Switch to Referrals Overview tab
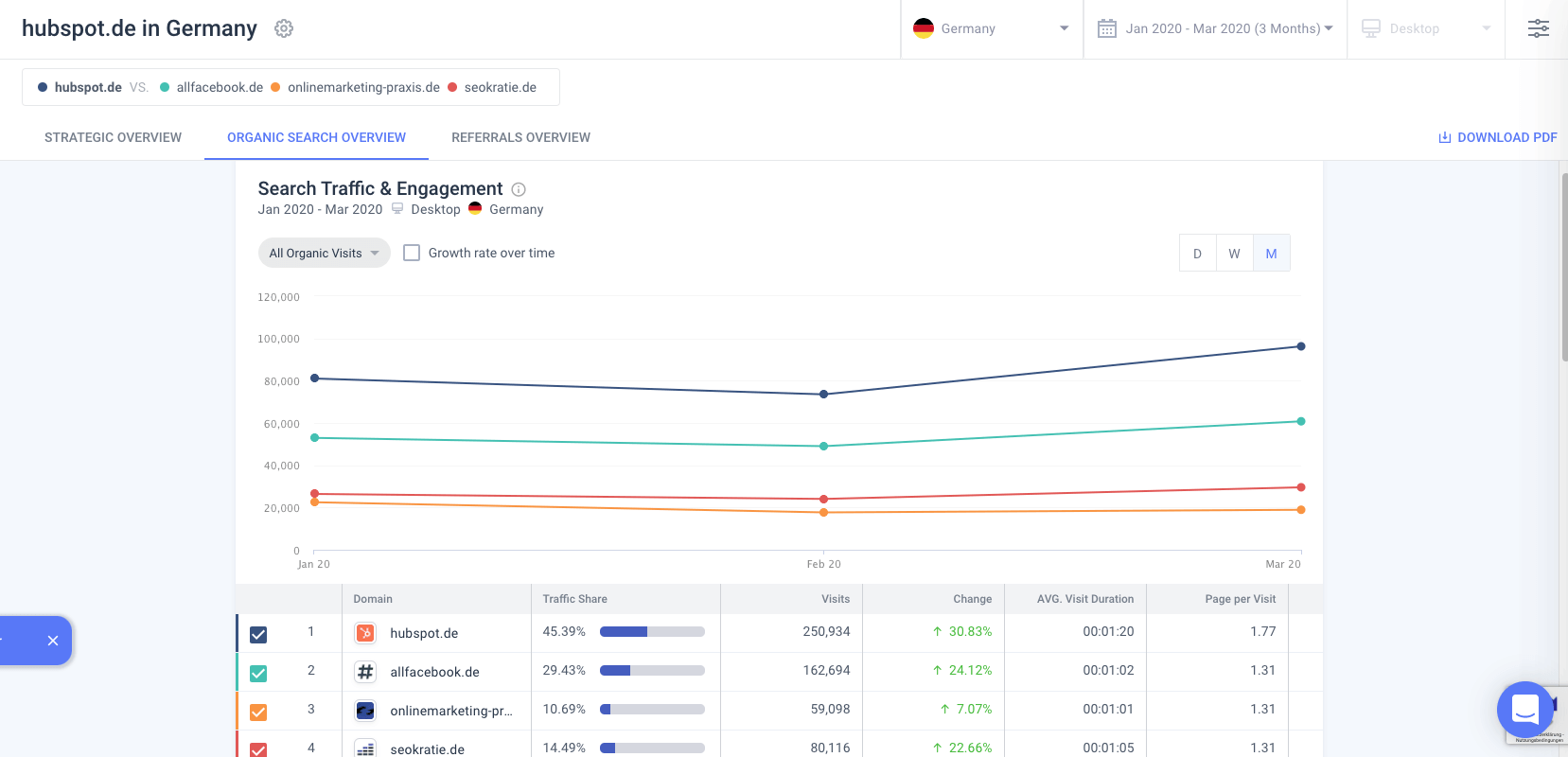The image size is (1568, 757). (520, 137)
